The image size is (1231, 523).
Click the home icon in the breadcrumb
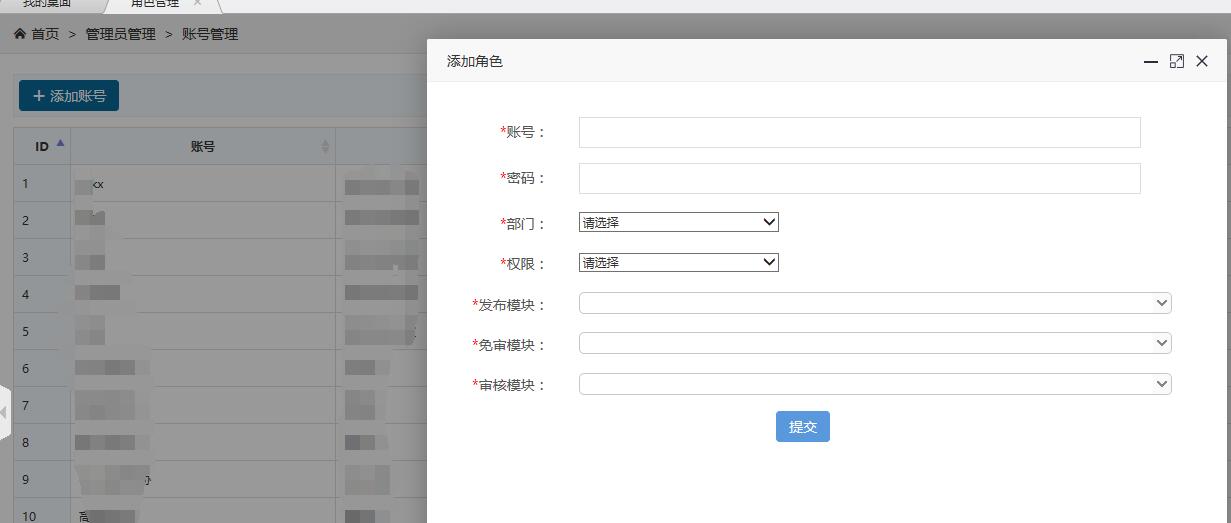pos(20,34)
